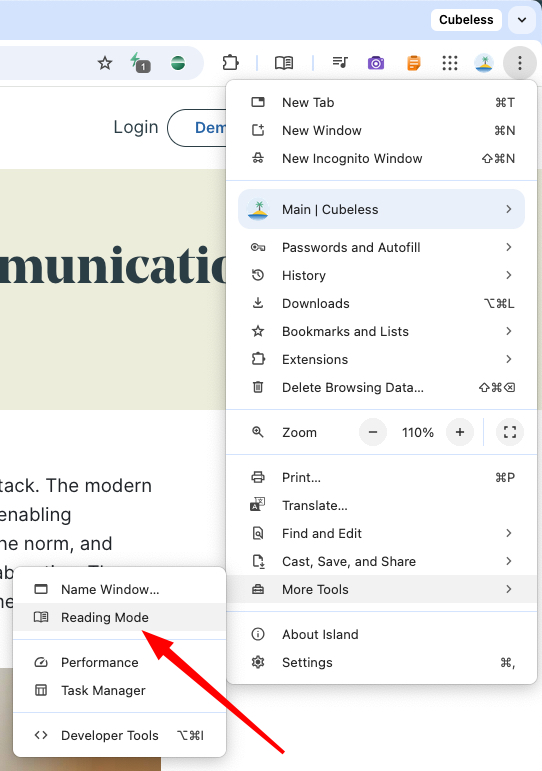Click the bookmark star icon in address bar
This screenshot has width=542, height=771.
(105, 63)
